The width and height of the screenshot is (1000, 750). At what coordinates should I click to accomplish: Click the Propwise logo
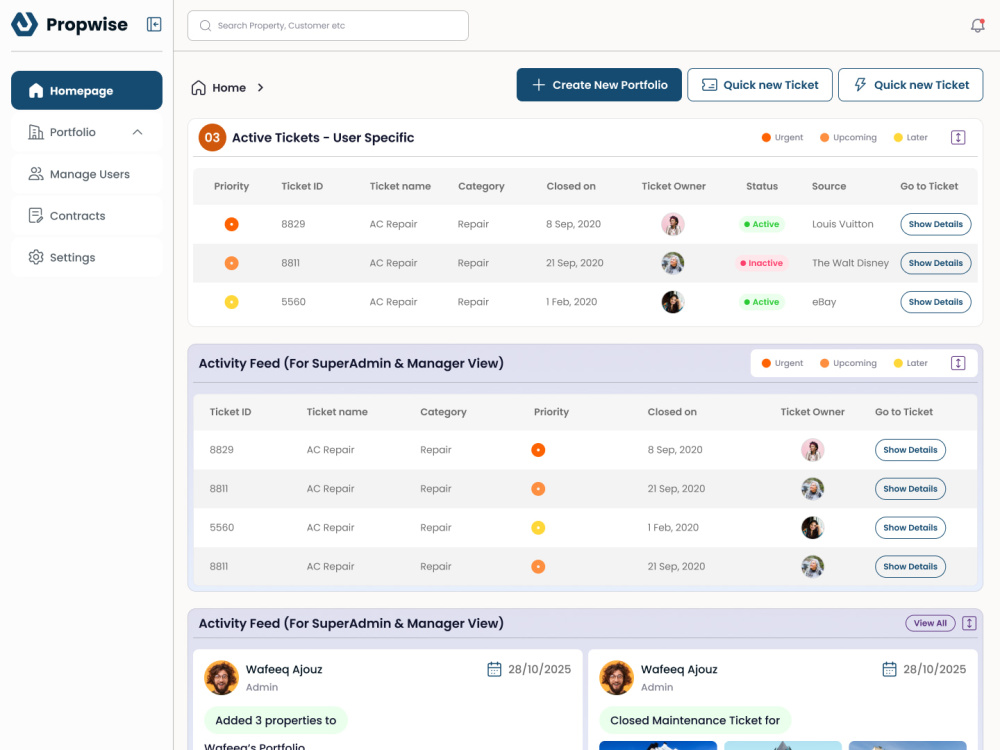pyautogui.click(x=69, y=24)
